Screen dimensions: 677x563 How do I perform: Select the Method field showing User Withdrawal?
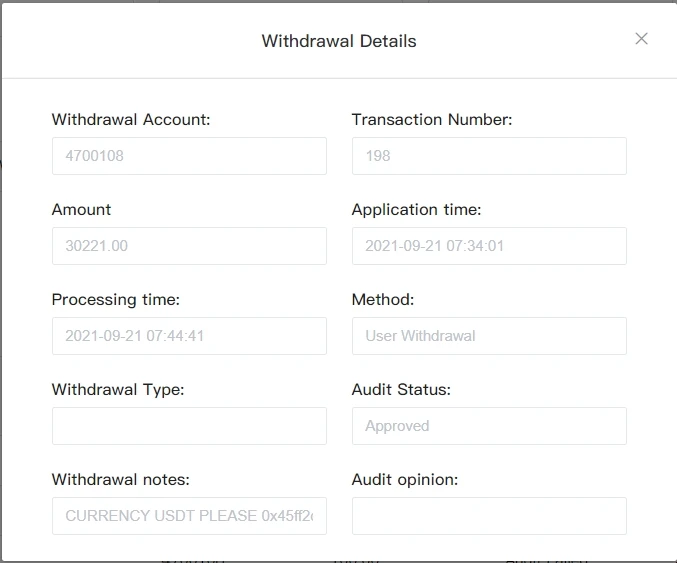click(x=489, y=336)
